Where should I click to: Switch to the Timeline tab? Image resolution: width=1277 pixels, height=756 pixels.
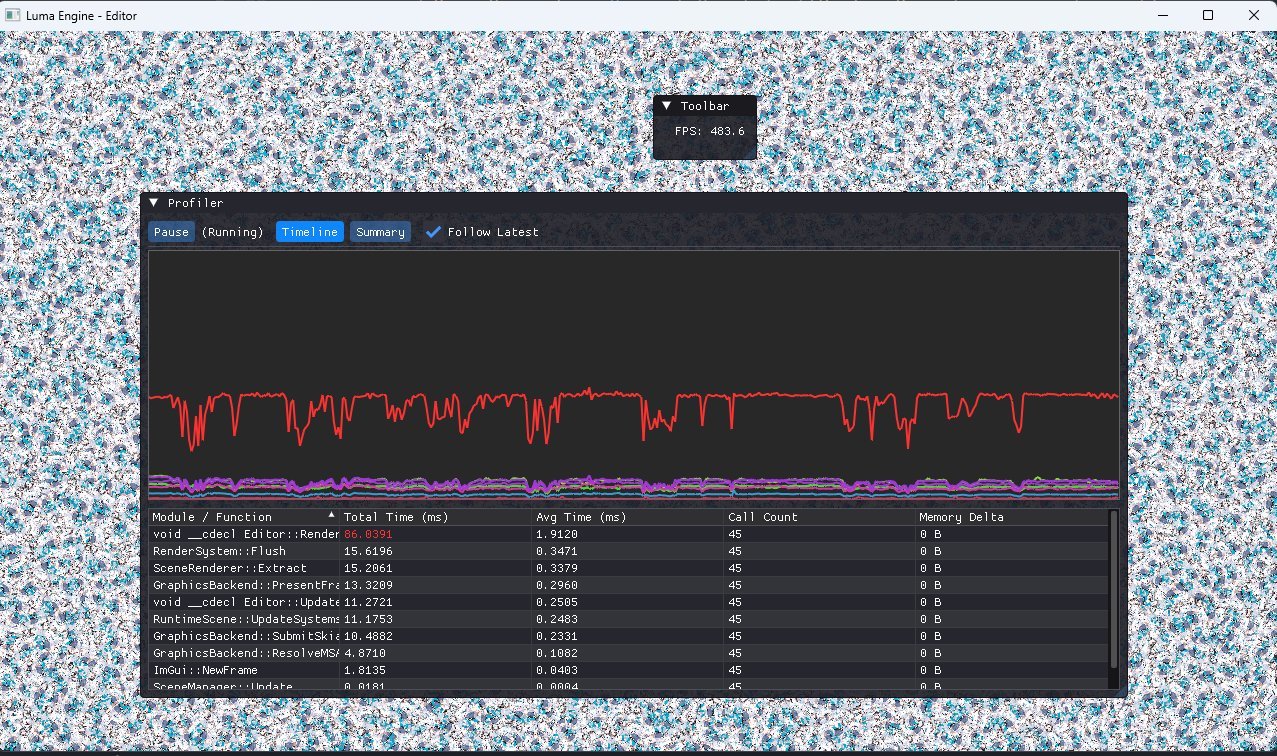(309, 232)
